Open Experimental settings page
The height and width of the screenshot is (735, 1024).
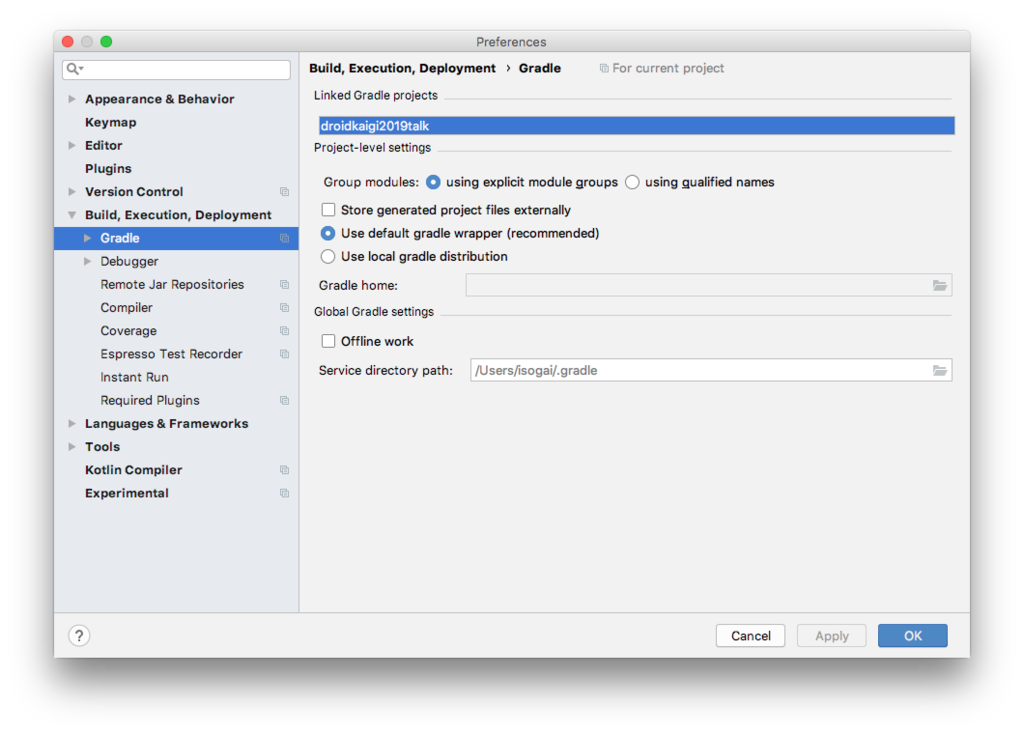point(127,493)
